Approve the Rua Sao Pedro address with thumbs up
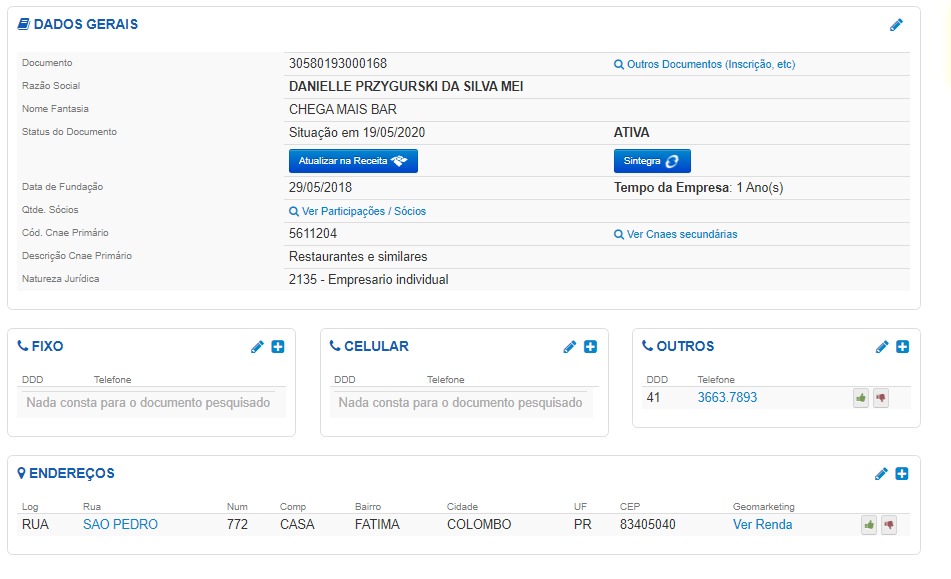 coord(869,525)
